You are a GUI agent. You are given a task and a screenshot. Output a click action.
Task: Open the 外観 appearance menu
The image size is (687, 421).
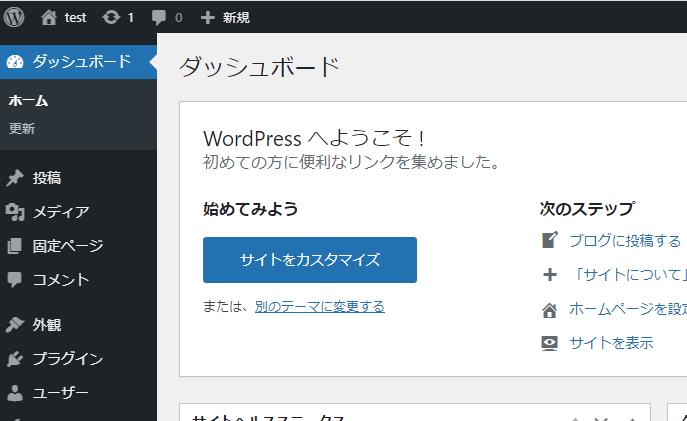[46, 325]
